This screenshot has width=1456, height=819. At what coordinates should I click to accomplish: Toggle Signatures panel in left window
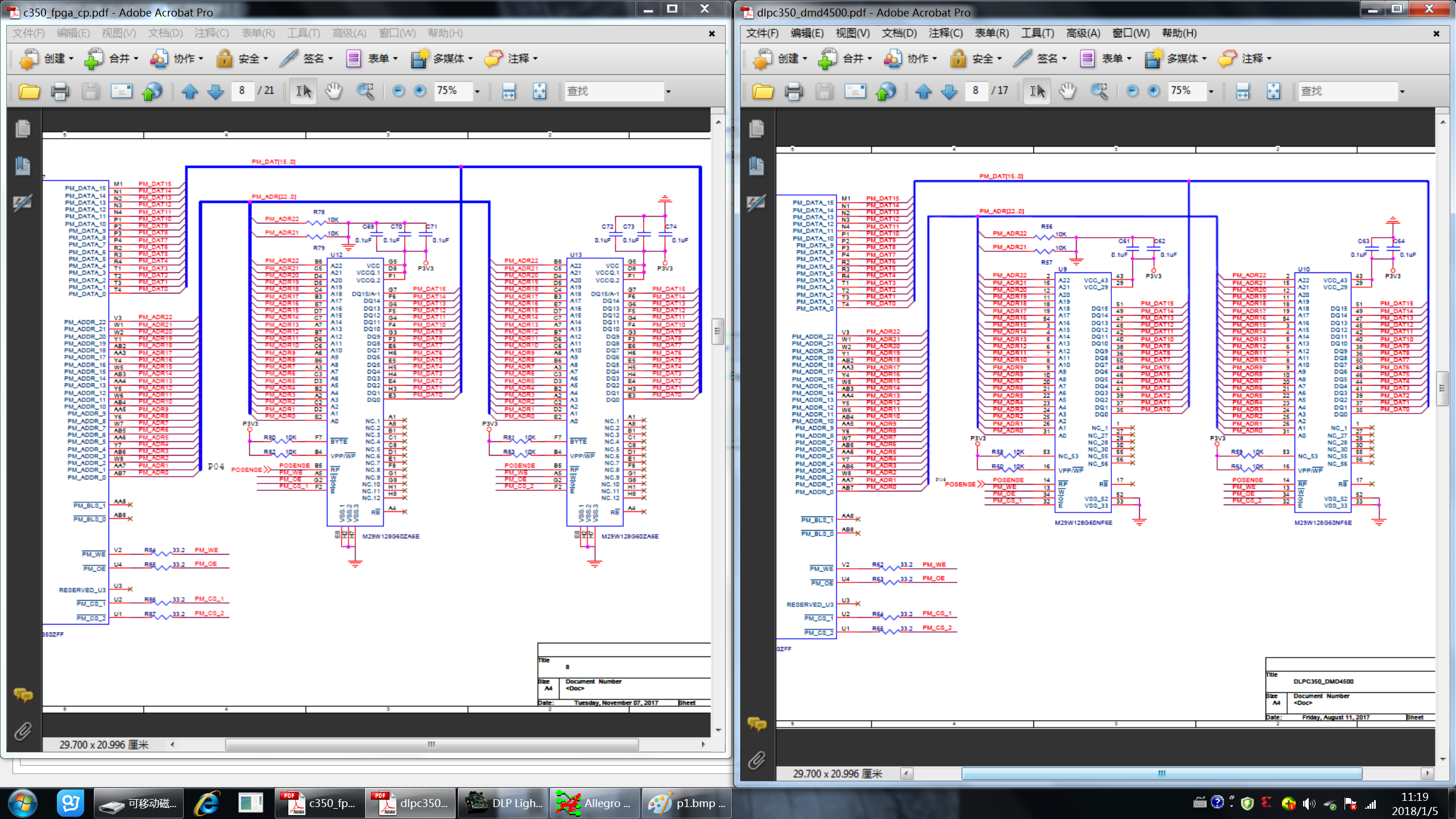tap(23, 203)
